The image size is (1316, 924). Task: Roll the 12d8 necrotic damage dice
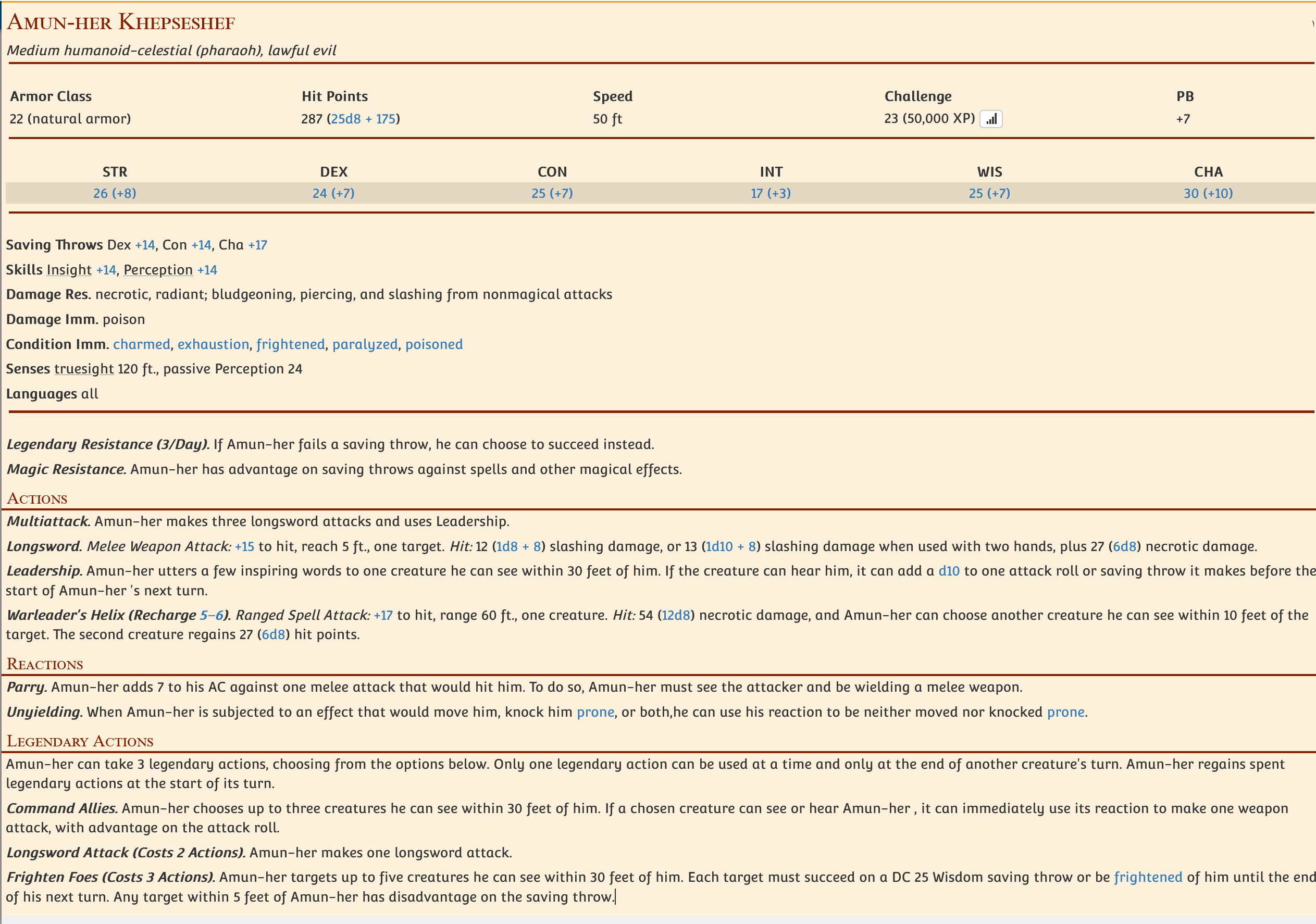point(676,616)
